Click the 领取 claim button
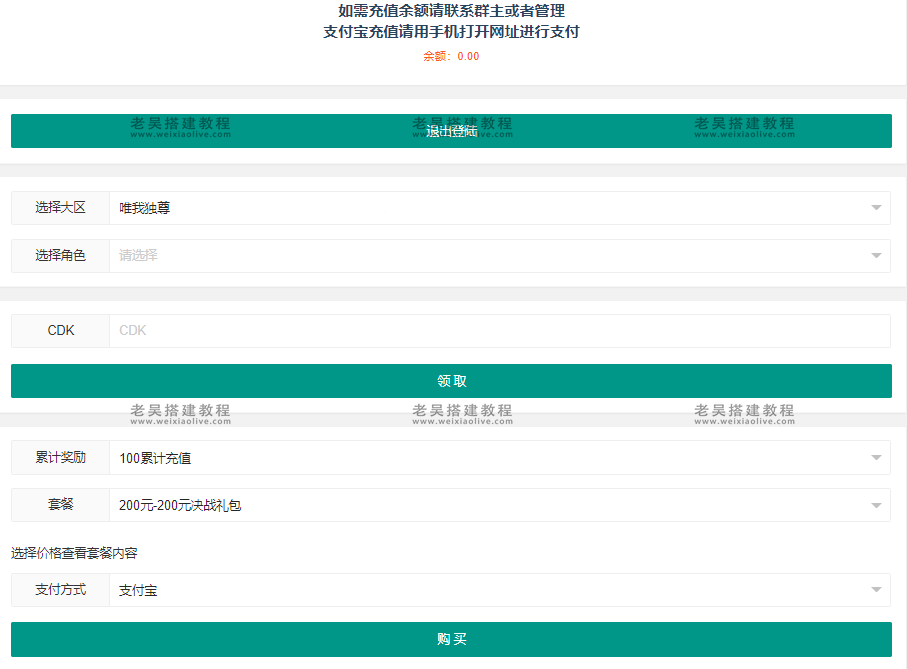This screenshot has width=907, height=669. pos(453,381)
